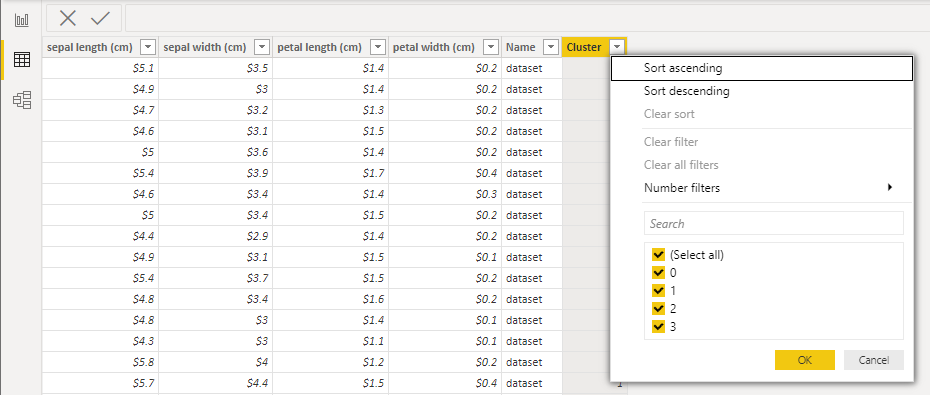This screenshot has width=930, height=395.
Task: Select sepal width cell $3.2
Action: (x=216, y=110)
